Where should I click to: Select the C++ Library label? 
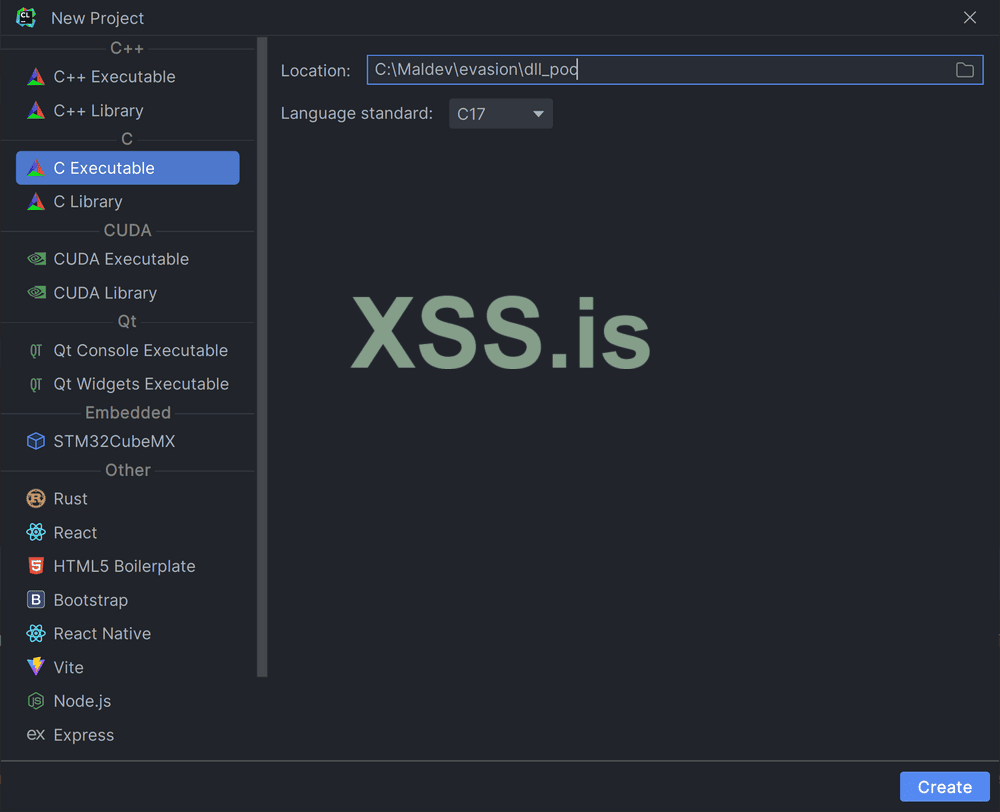click(x=99, y=111)
